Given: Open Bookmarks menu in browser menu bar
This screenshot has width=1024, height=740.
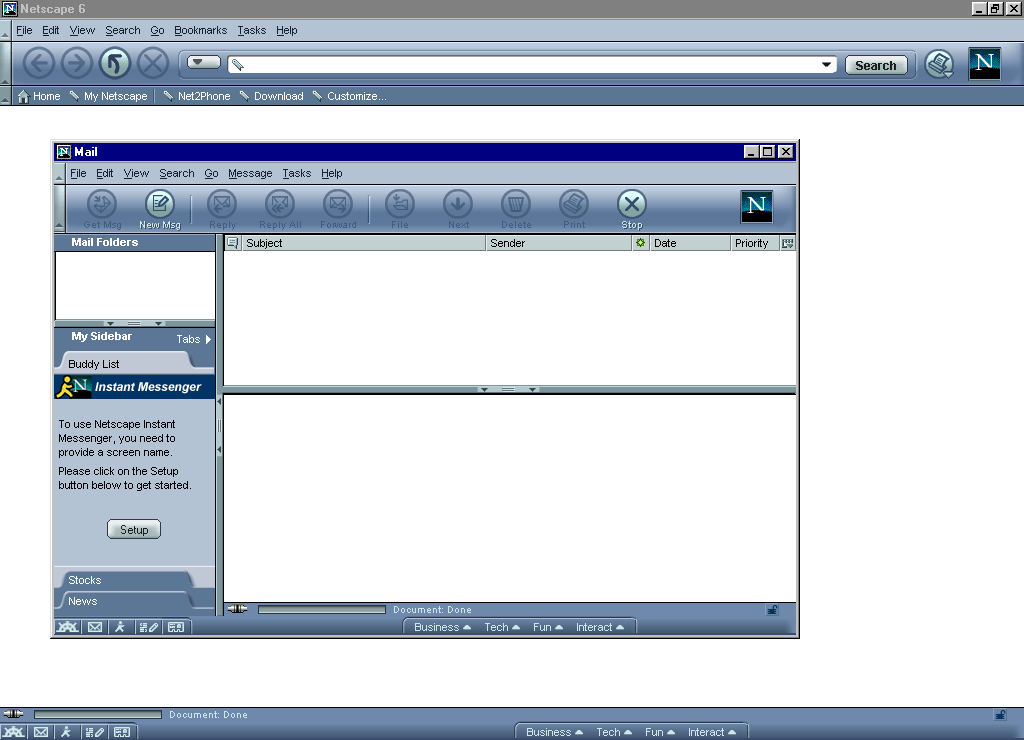Looking at the screenshot, I should (200, 30).
